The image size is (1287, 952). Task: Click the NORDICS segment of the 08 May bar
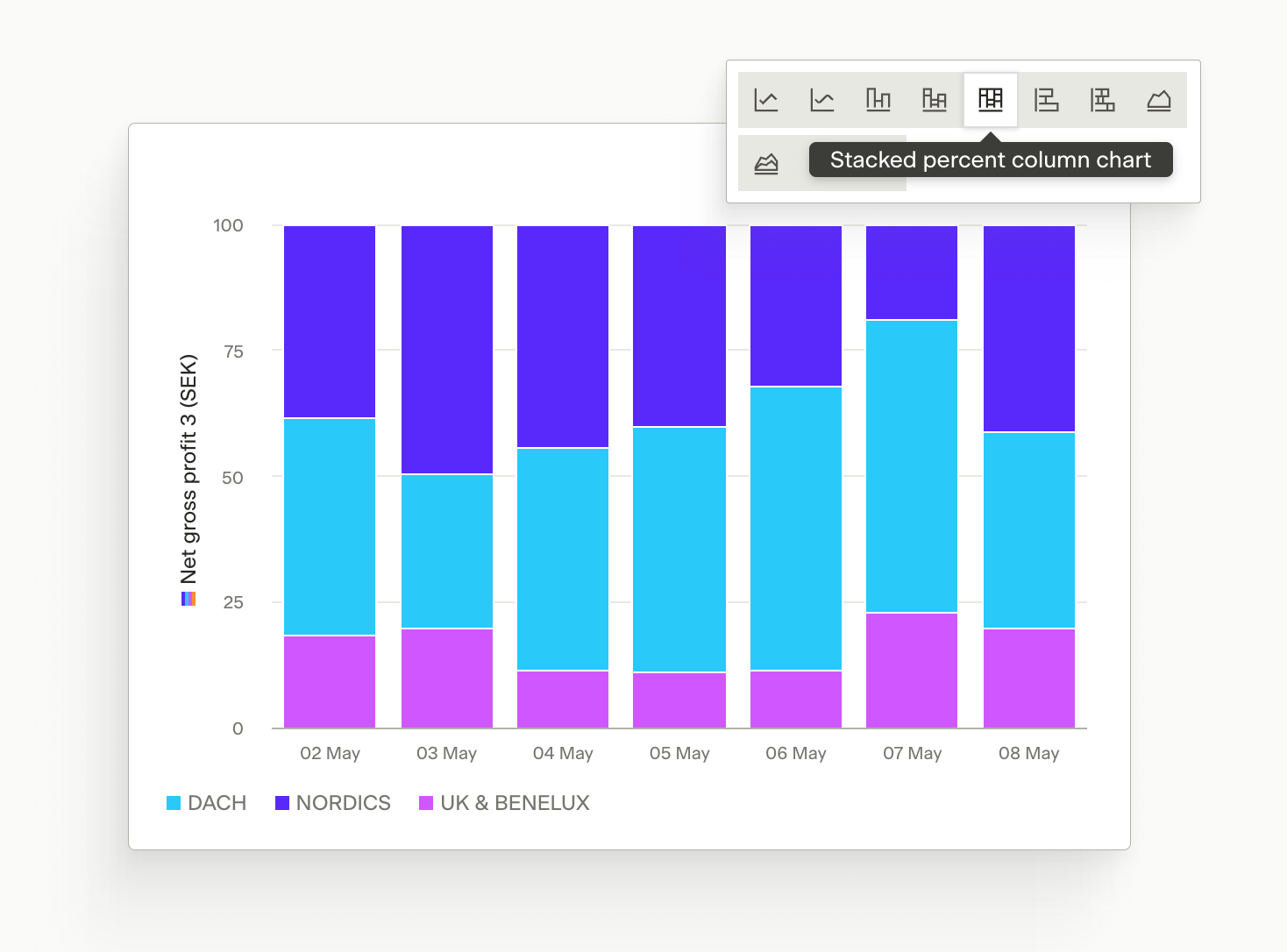point(1029,329)
